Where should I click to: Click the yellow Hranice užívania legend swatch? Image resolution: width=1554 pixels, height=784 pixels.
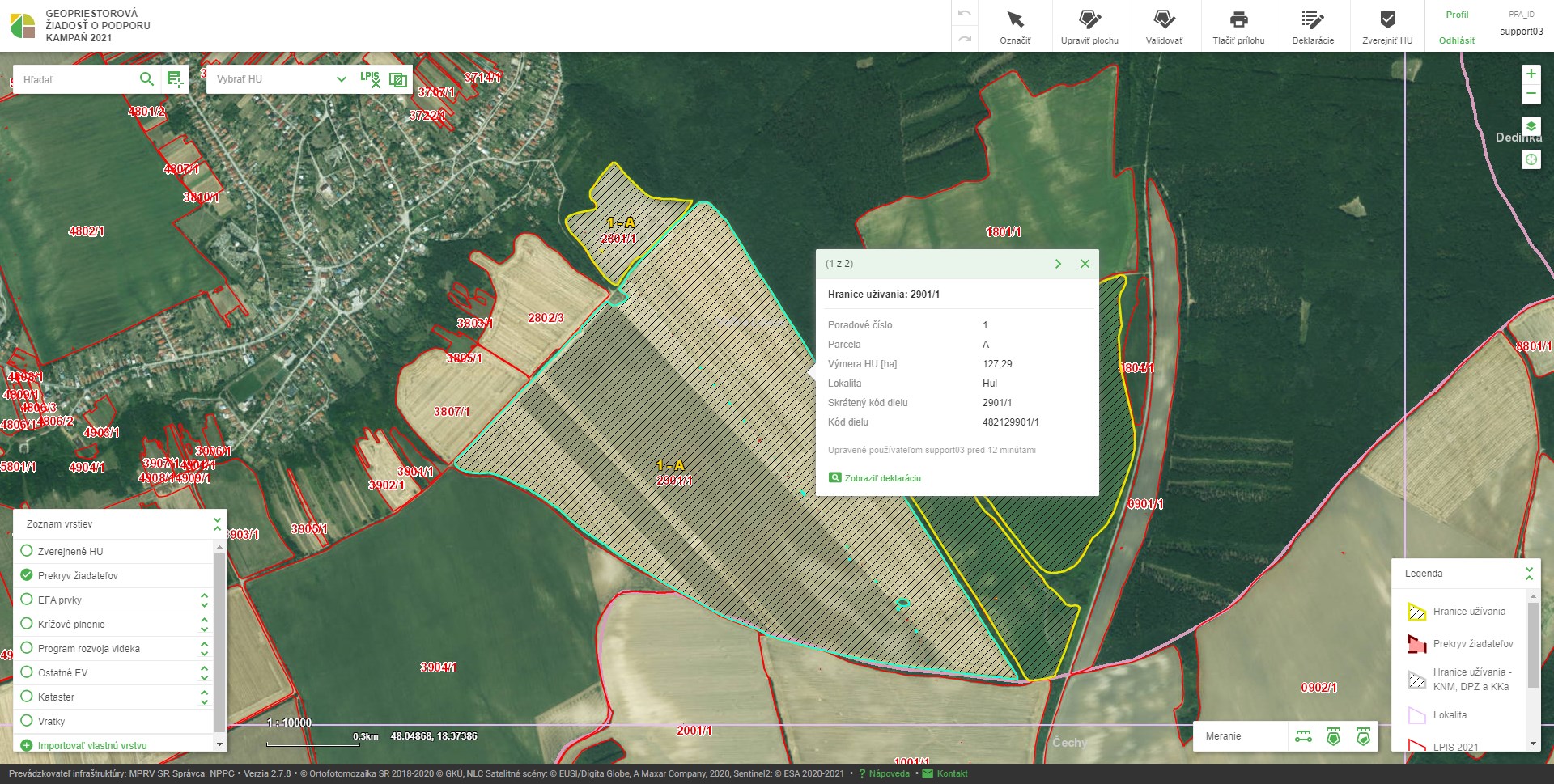[x=1416, y=612]
